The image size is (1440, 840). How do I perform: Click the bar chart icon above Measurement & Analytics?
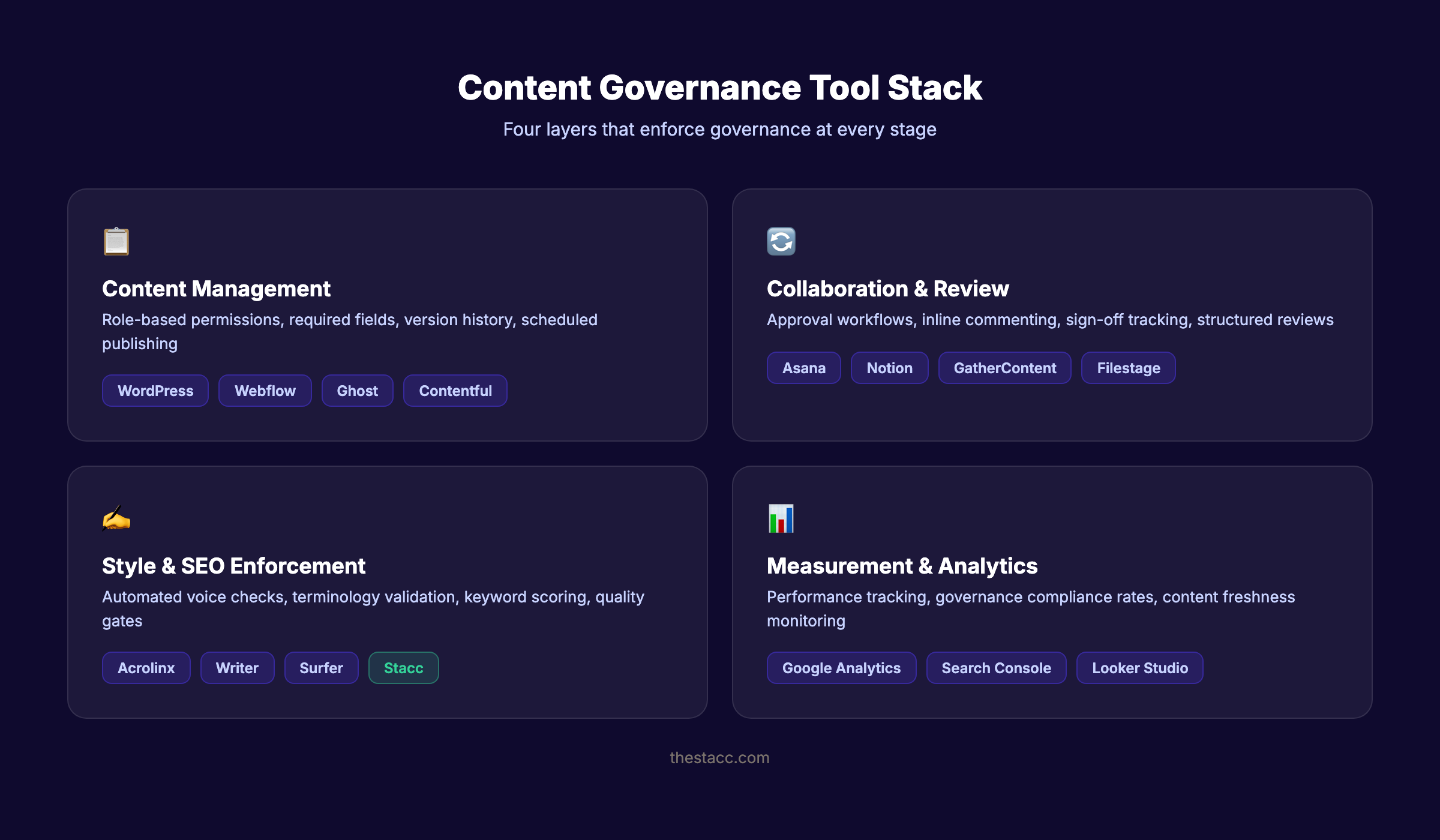[781, 519]
